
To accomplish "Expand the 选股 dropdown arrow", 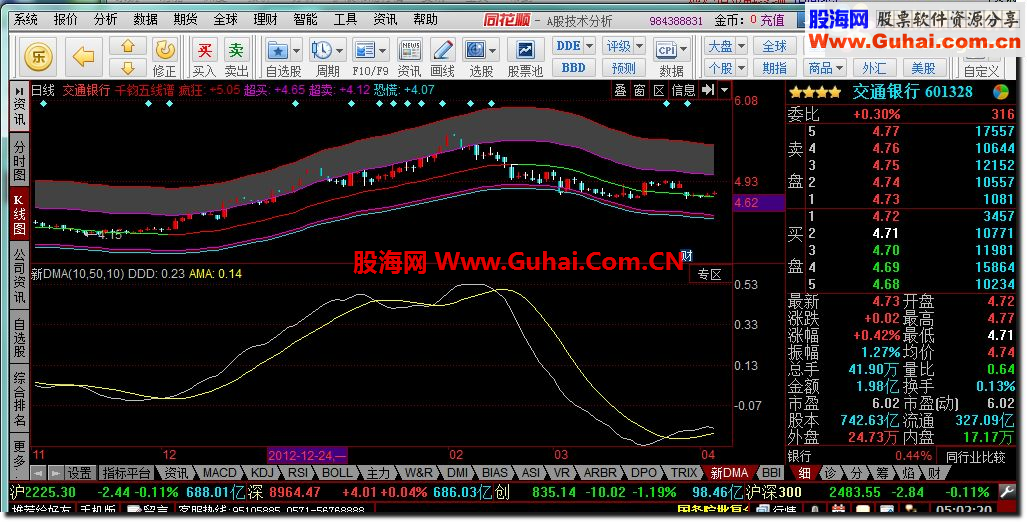I will (493, 50).
